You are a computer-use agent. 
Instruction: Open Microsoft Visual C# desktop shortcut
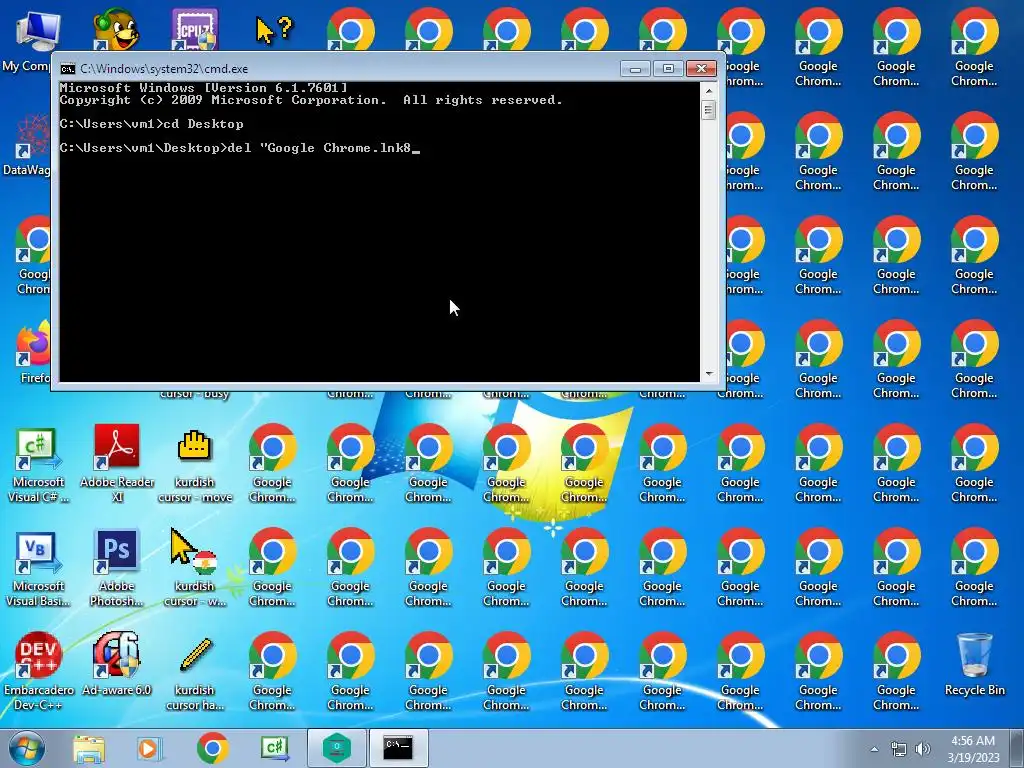(x=38, y=464)
